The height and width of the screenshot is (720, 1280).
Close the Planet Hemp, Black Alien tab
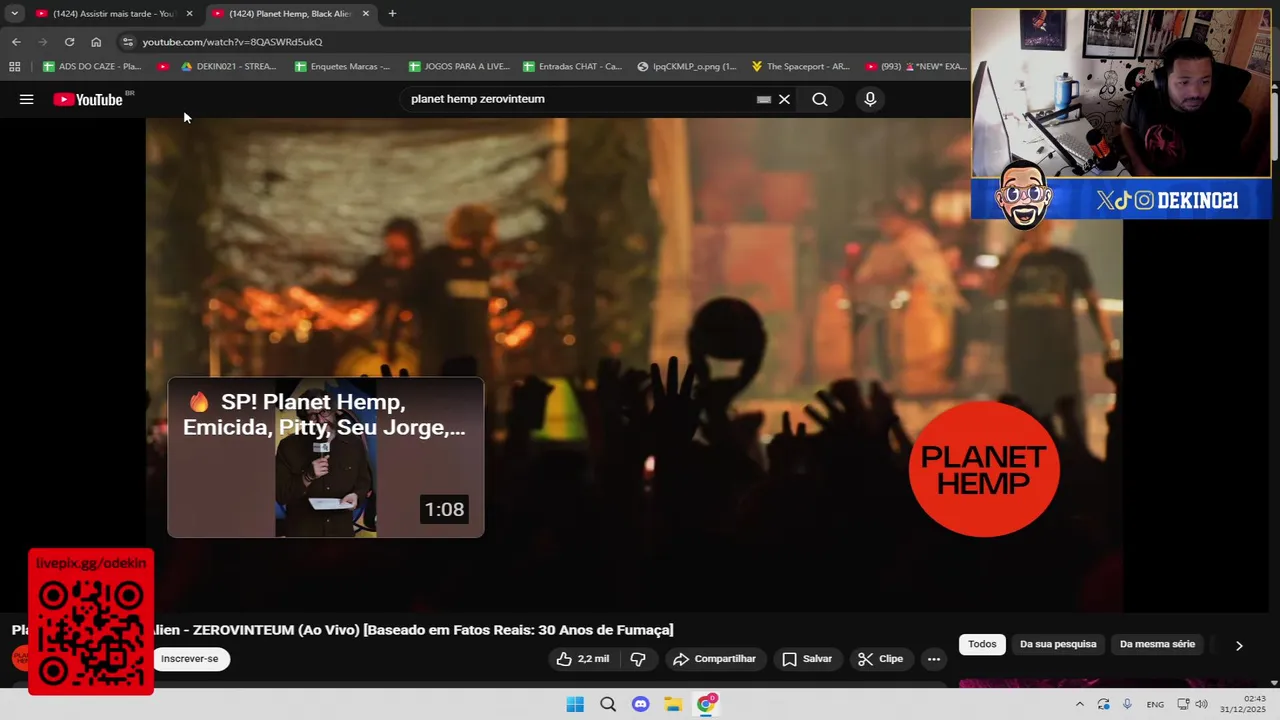click(x=365, y=14)
